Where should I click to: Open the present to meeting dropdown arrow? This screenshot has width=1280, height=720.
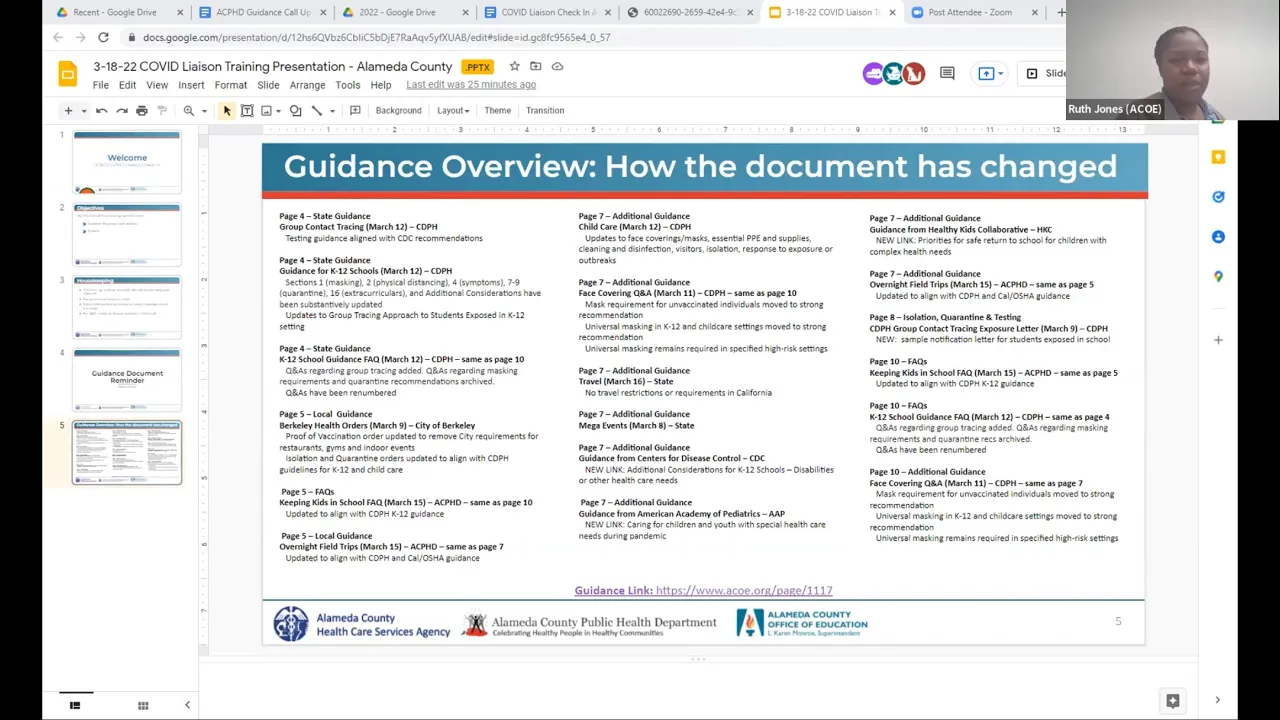[1000, 73]
